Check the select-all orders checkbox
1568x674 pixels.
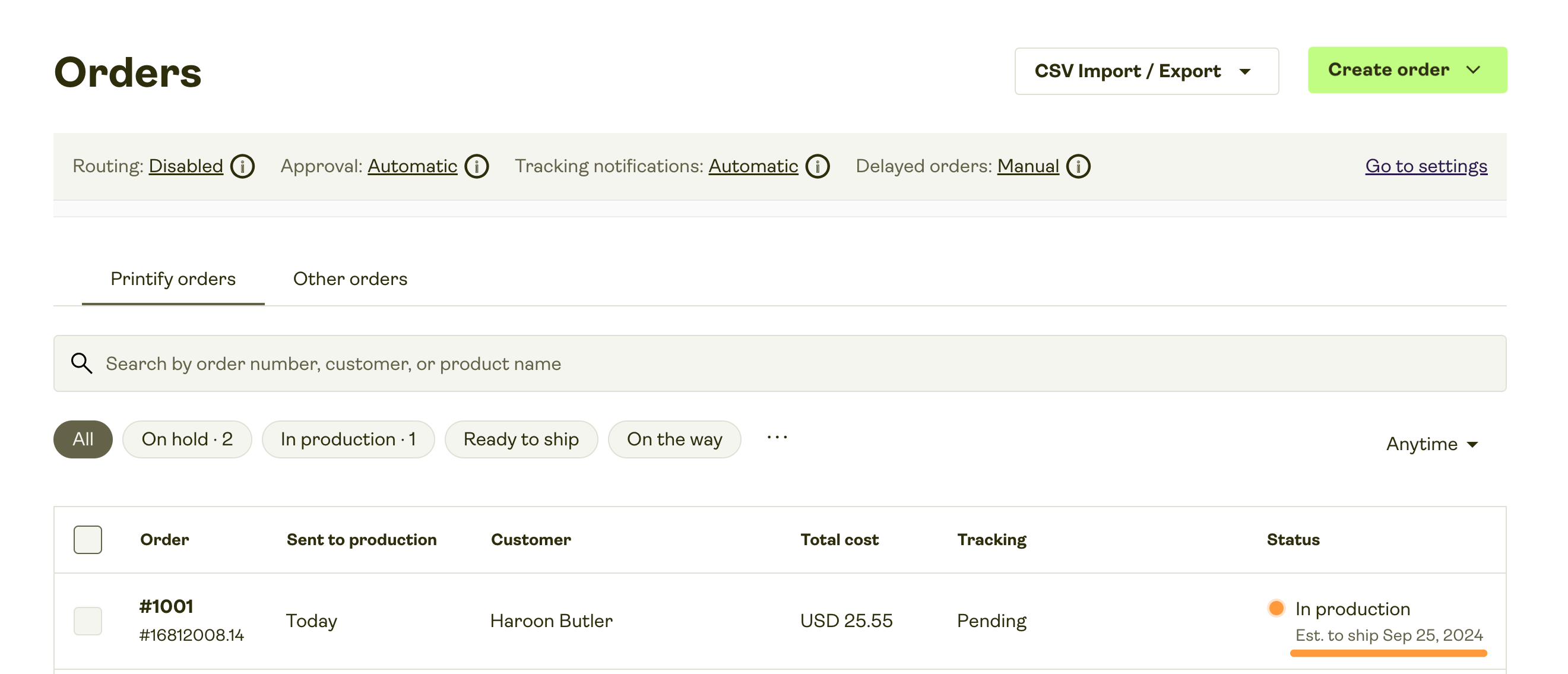coord(87,539)
